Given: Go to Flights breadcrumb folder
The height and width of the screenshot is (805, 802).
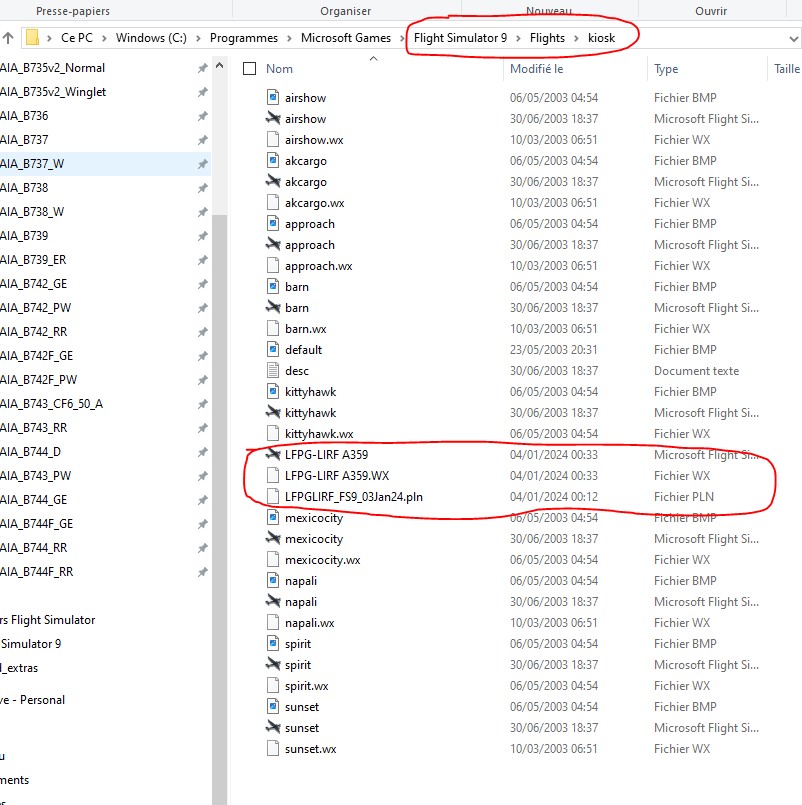Looking at the screenshot, I should point(547,38).
